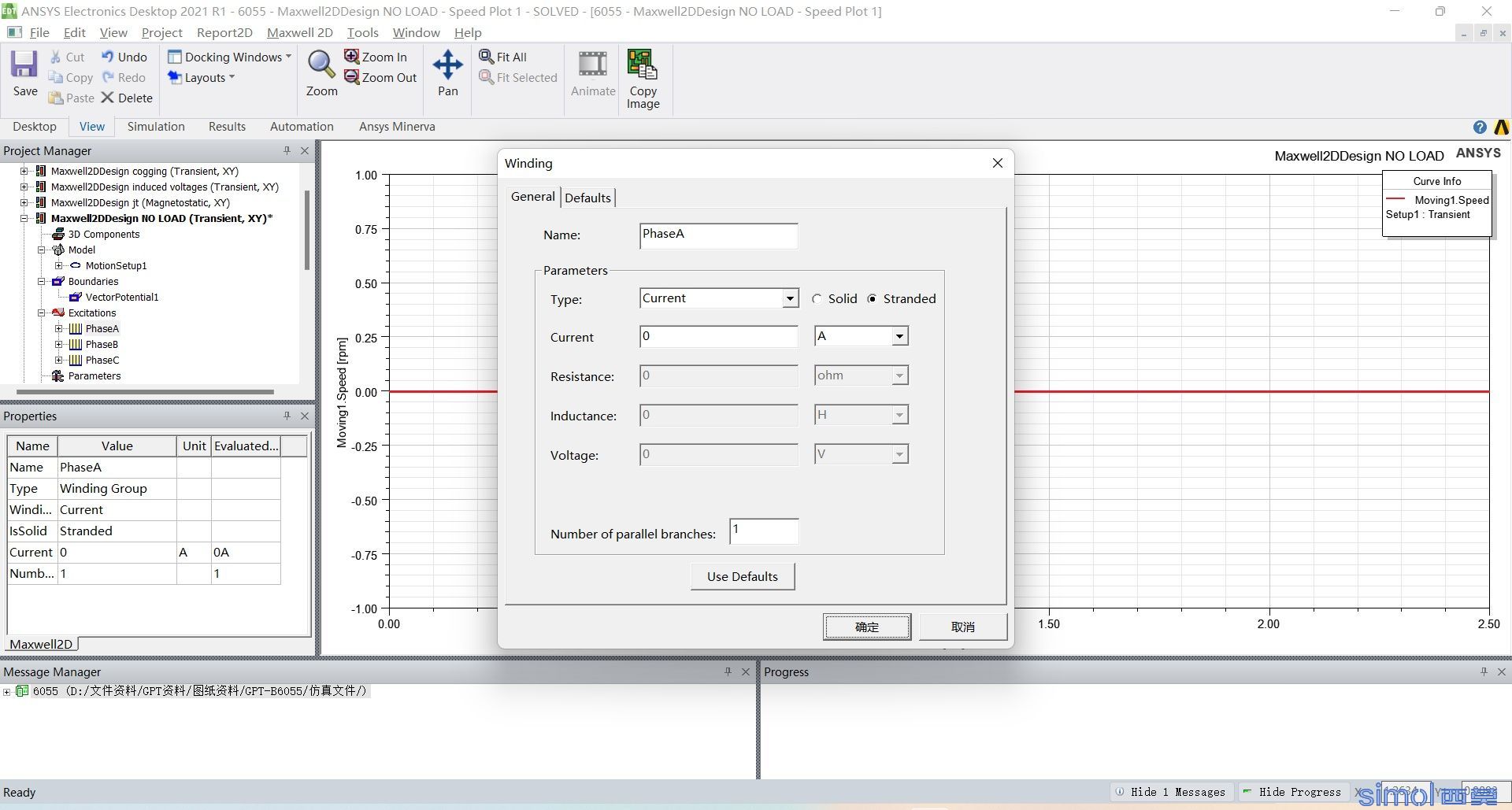
Task: Open the Desktop ribbon tab
Action: 35,127
